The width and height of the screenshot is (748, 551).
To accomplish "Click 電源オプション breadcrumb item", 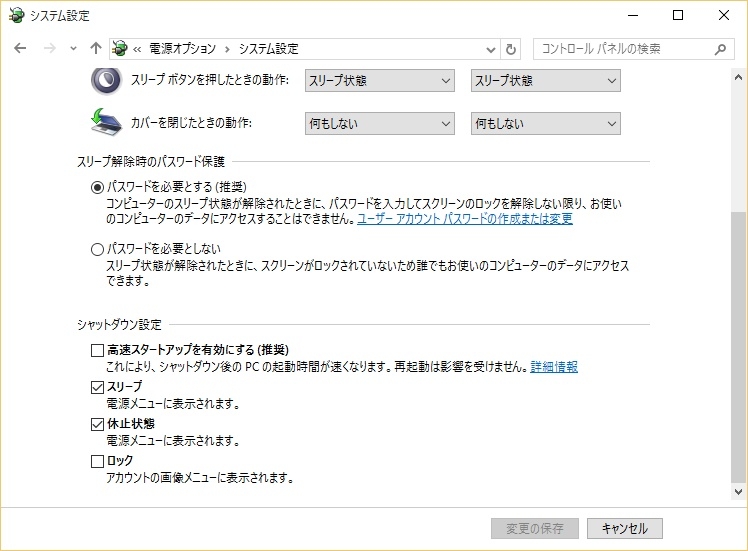I will tap(184, 48).
